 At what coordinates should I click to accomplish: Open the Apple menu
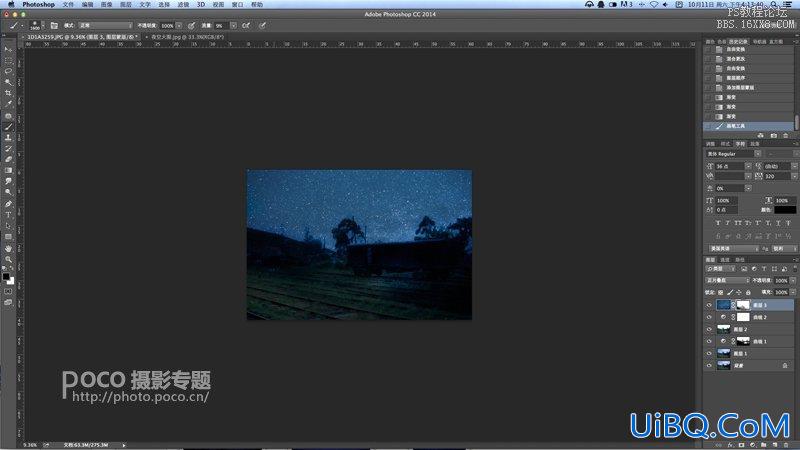pyautogui.click(x=11, y=4)
